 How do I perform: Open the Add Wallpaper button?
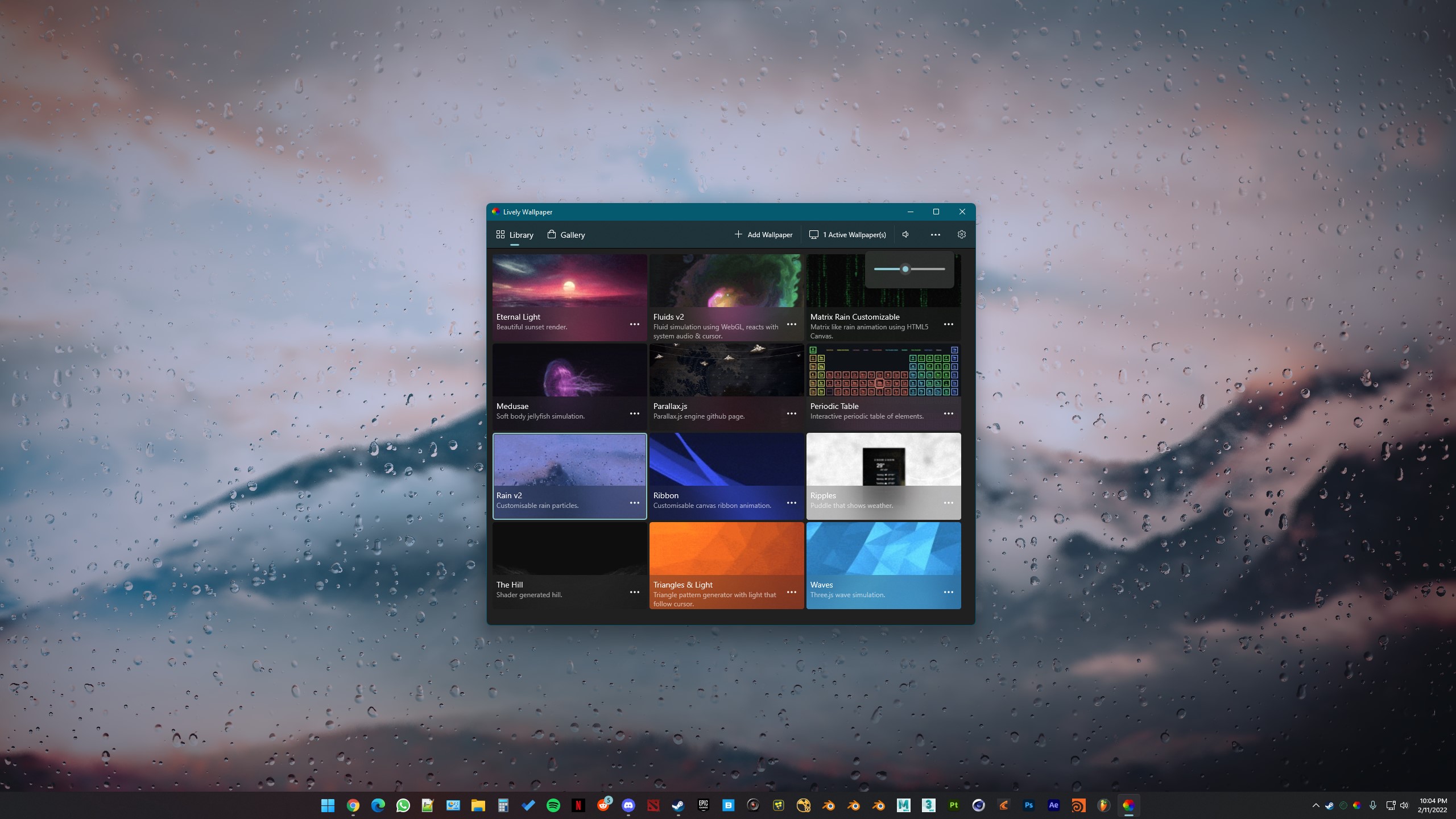pos(763,234)
